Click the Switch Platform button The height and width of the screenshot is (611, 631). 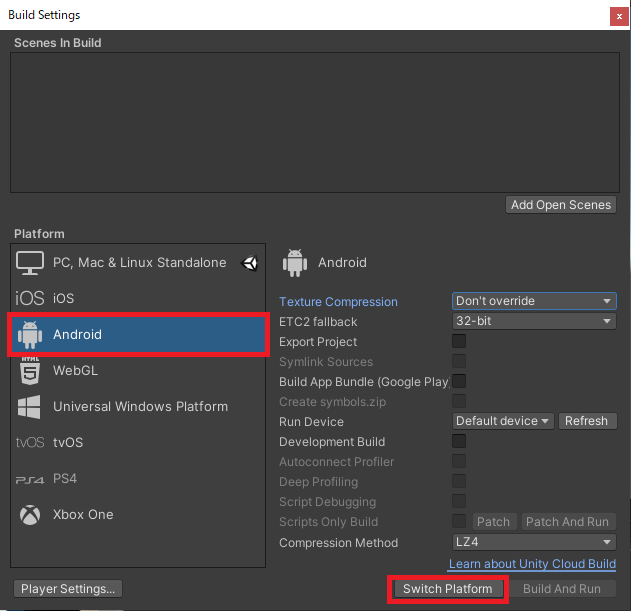pos(447,589)
